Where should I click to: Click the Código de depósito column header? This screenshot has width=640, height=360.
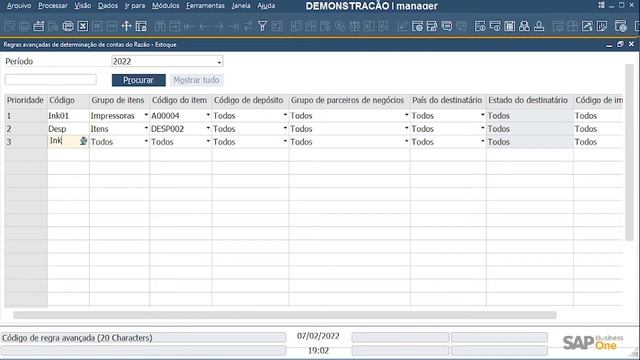click(x=250, y=100)
